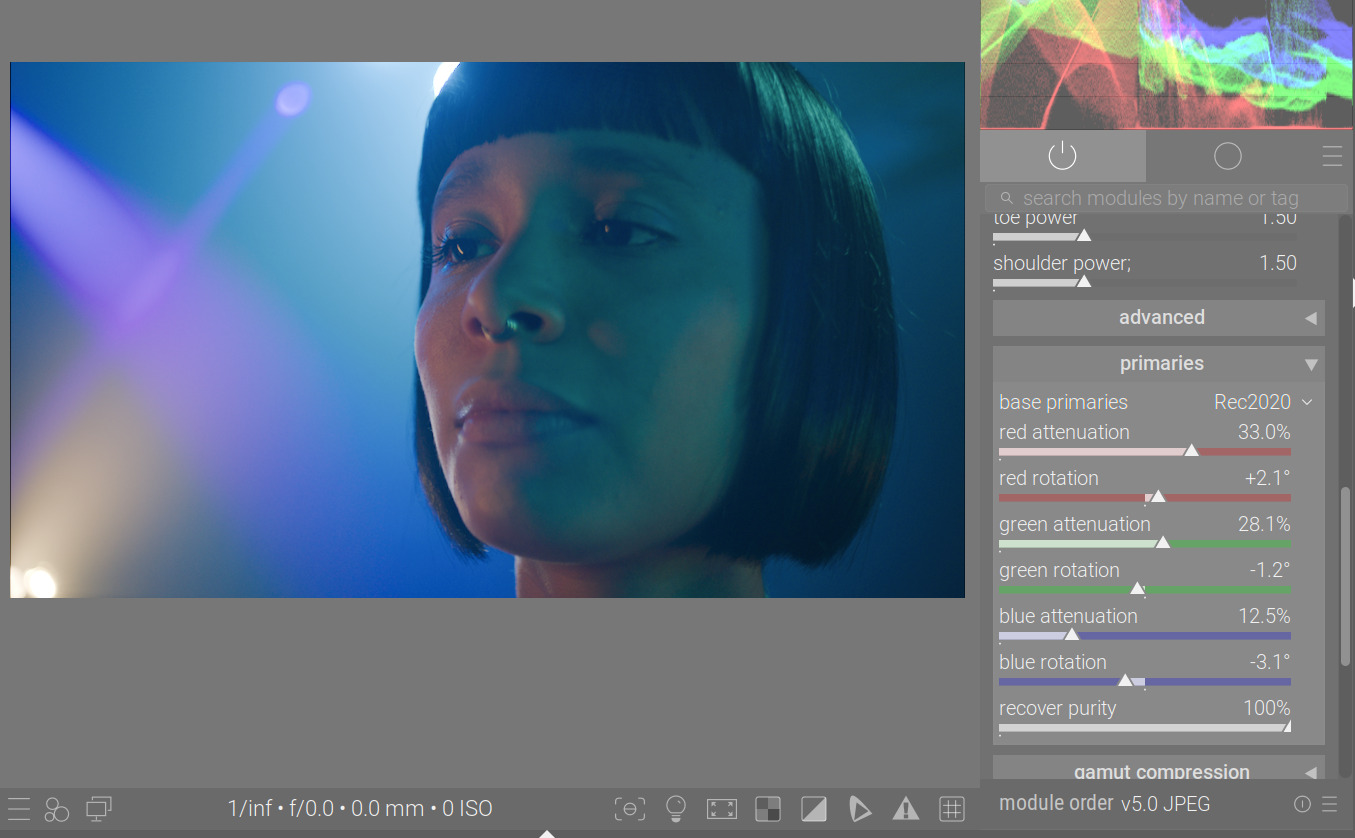Toggle focus peaking indicator

point(629,808)
